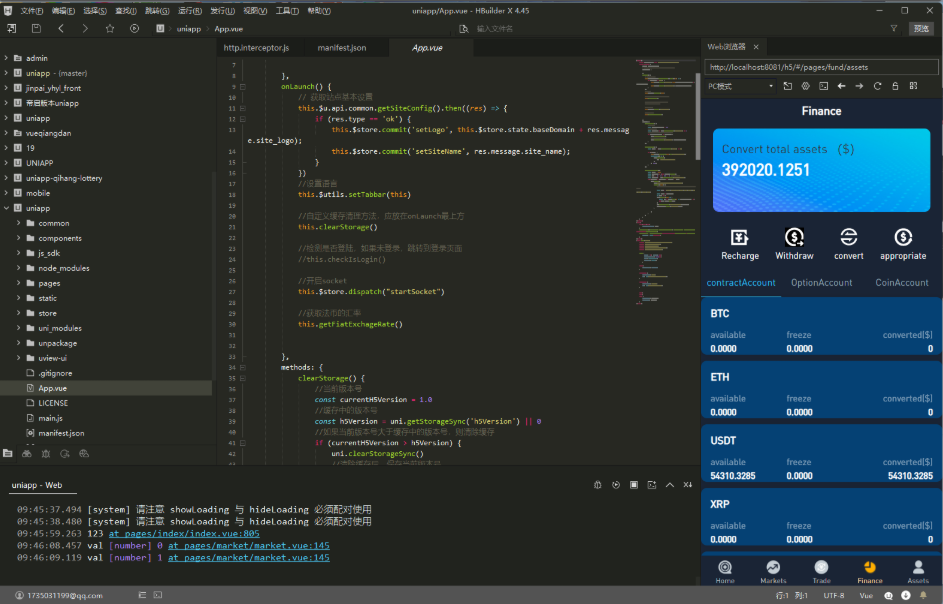Click the browser URL address field
The height and width of the screenshot is (604, 943).
pos(821,67)
